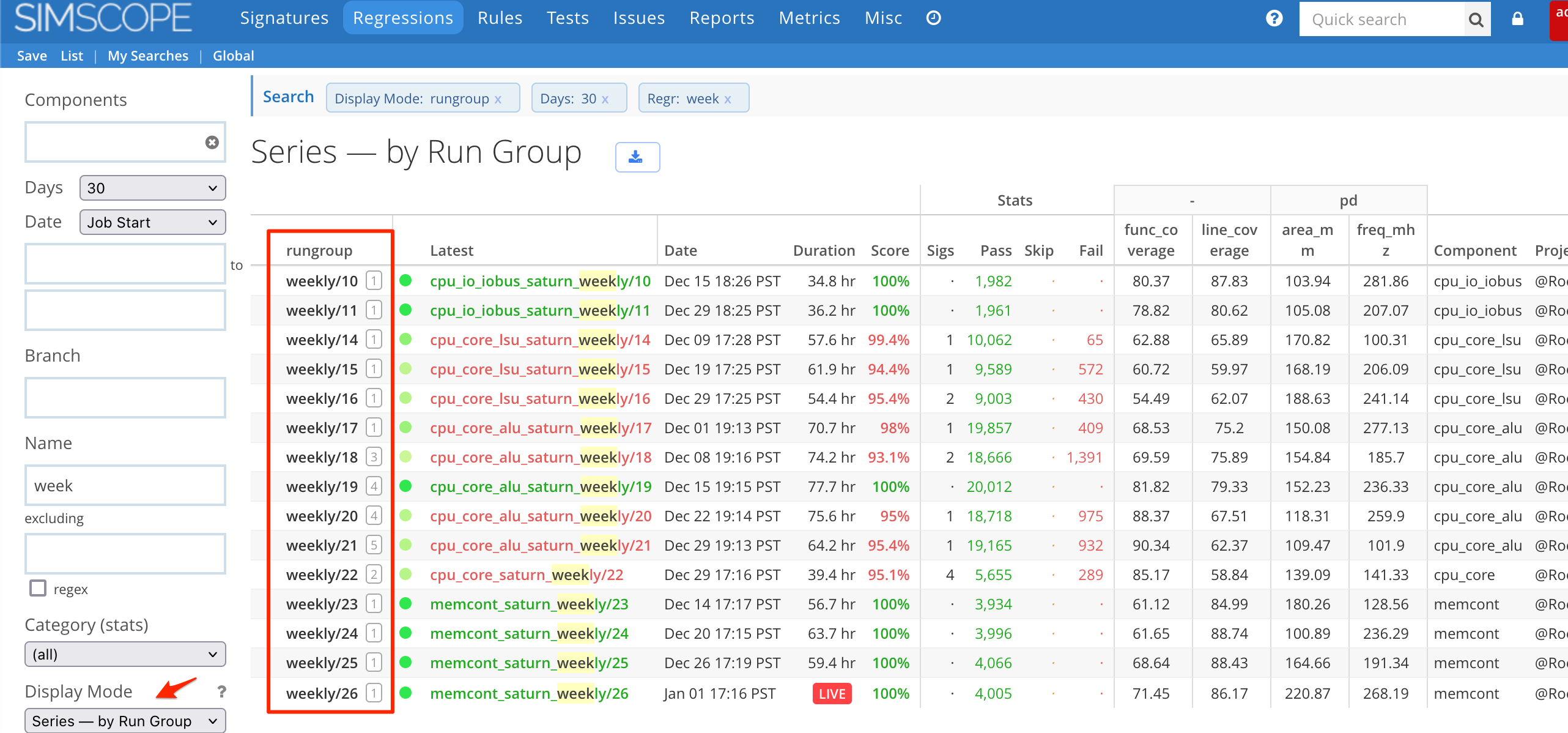Open Display Mode help question mark
The height and width of the screenshot is (733, 1568).
[x=221, y=691]
